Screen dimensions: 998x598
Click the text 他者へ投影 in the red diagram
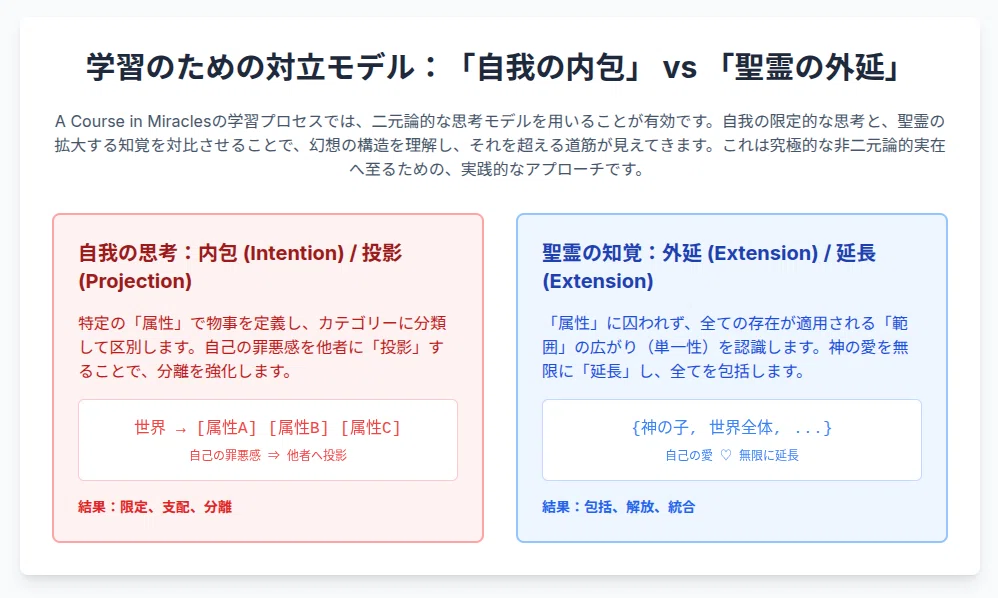click(x=317, y=455)
